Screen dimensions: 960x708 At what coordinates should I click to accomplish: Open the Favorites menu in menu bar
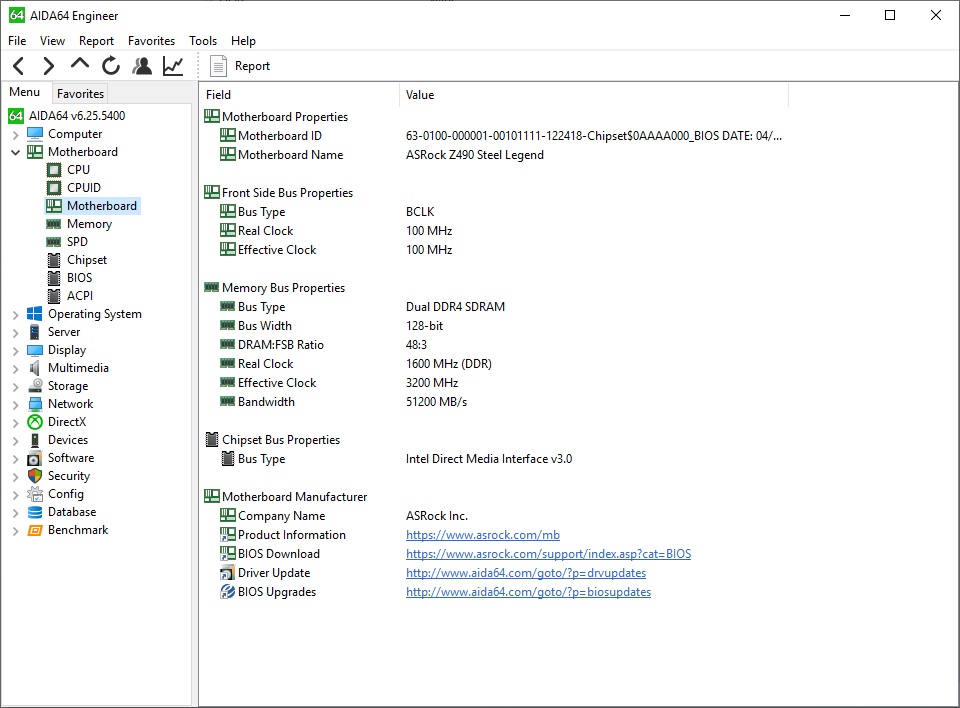point(151,40)
